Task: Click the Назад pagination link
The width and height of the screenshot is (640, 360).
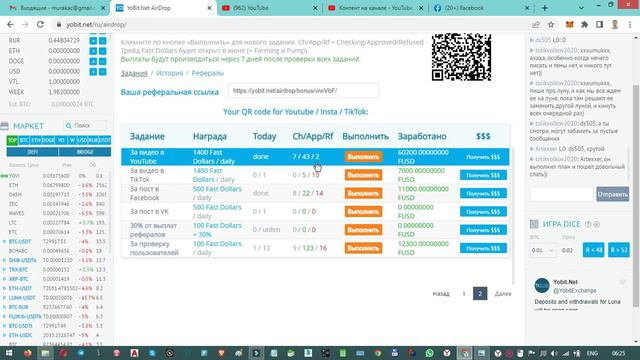Action: [441, 293]
